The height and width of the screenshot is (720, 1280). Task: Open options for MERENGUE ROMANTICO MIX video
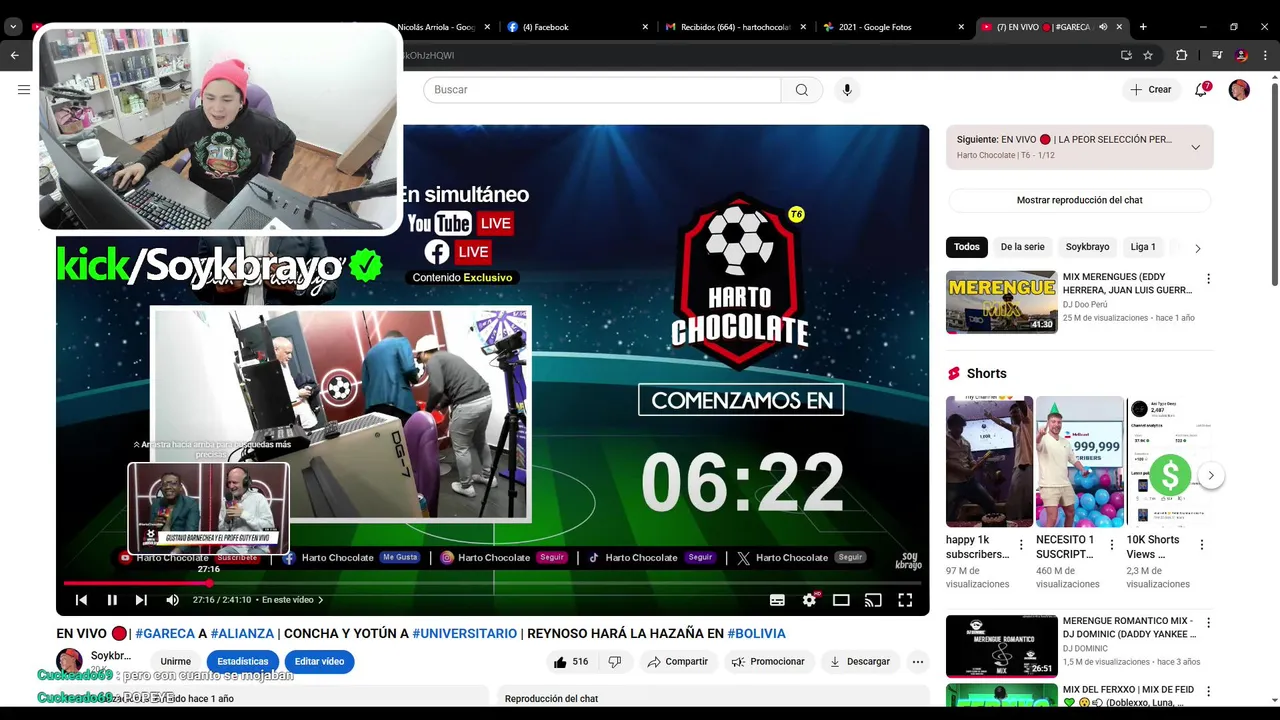click(1208, 623)
